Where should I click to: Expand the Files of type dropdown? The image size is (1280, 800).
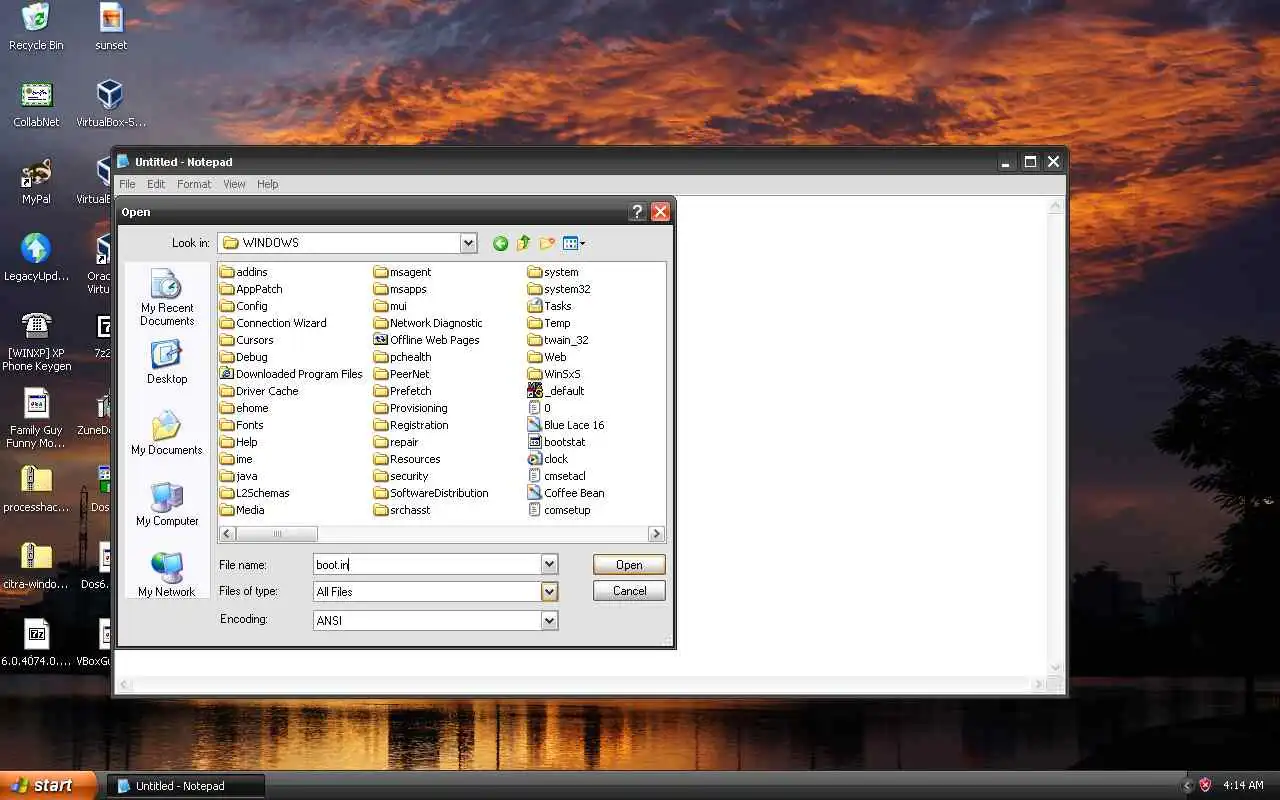tap(549, 592)
